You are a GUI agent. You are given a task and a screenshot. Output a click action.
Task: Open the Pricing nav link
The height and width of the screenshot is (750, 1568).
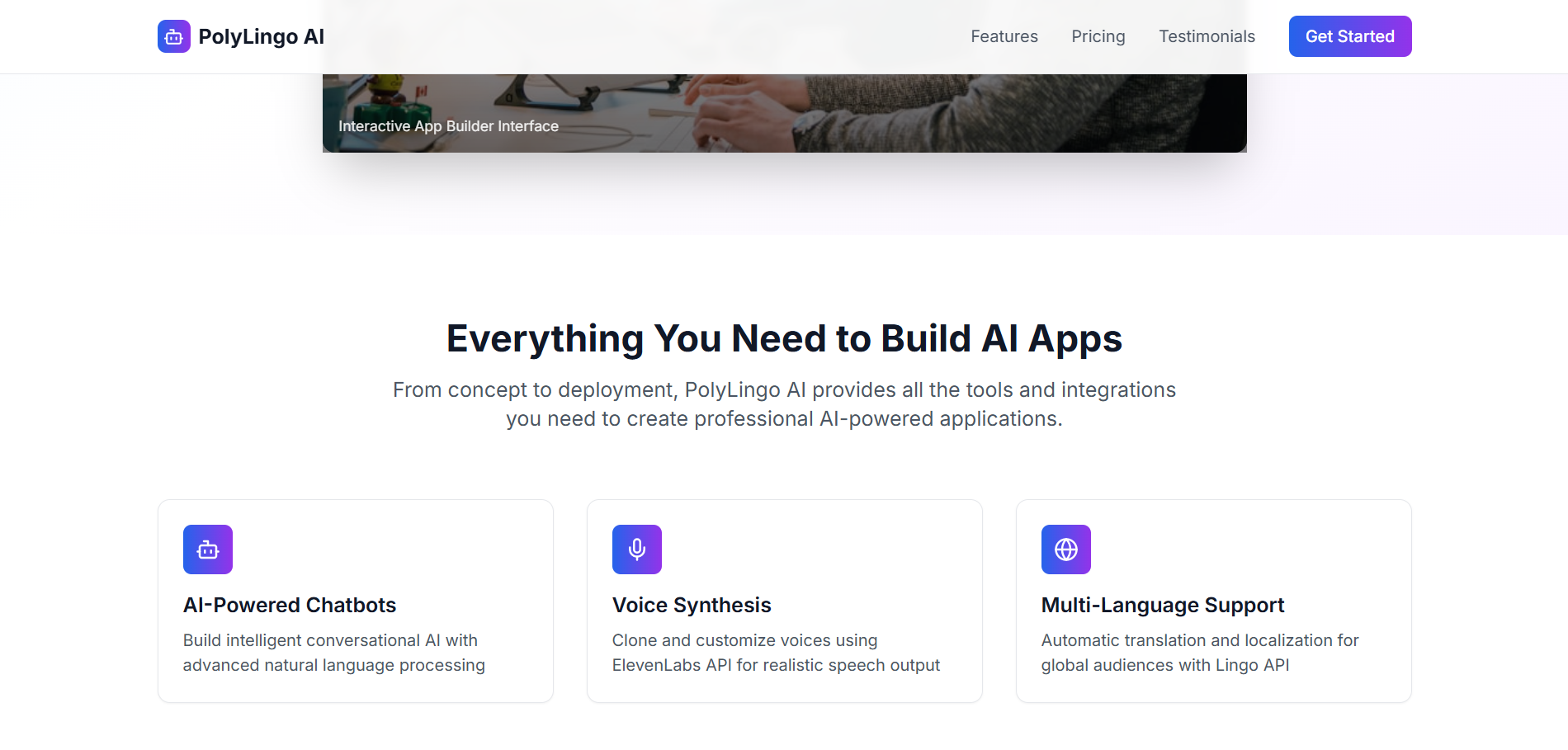tap(1098, 36)
